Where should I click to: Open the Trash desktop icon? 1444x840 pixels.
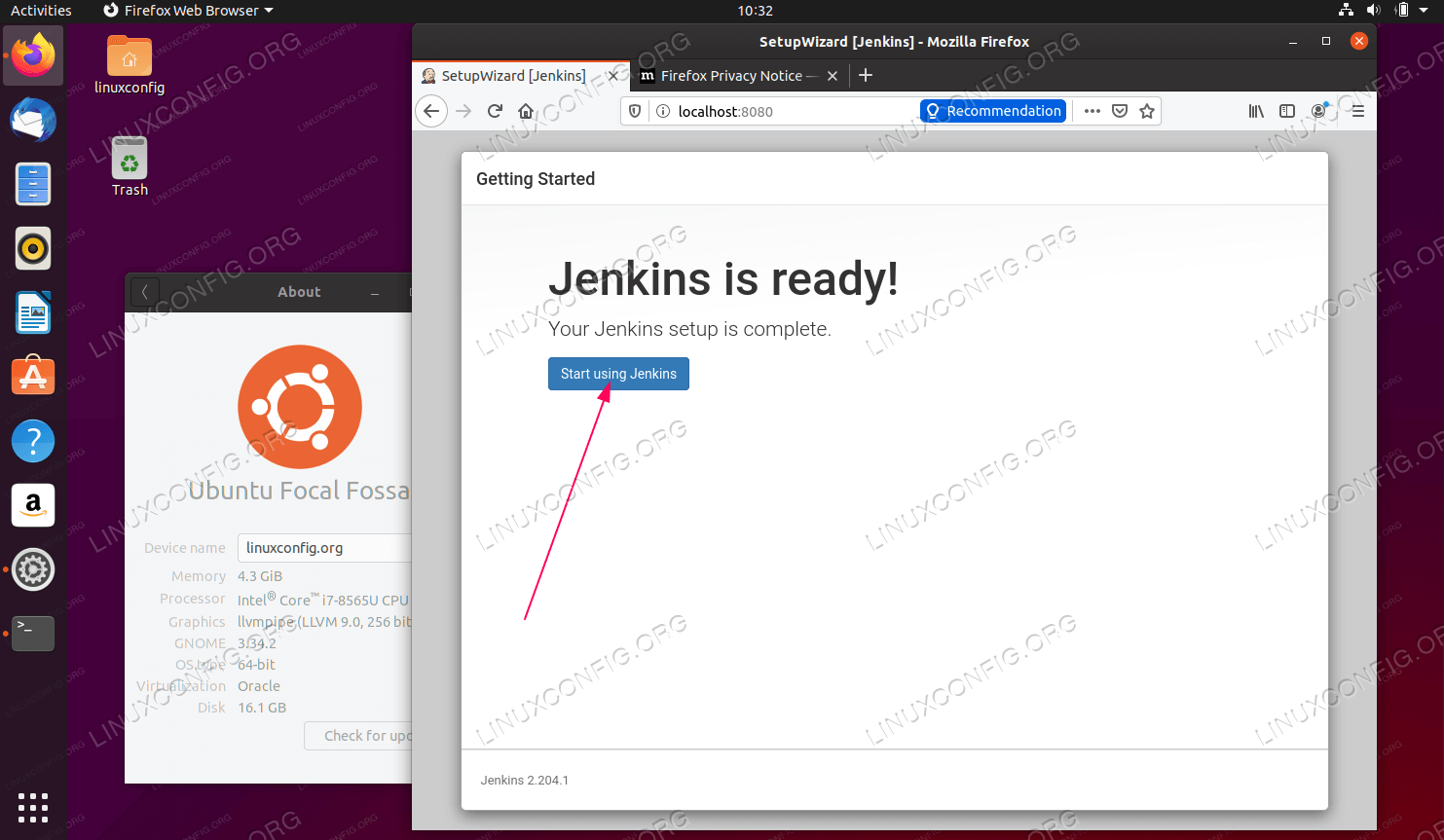pyautogui.click(x=130, y=166)
